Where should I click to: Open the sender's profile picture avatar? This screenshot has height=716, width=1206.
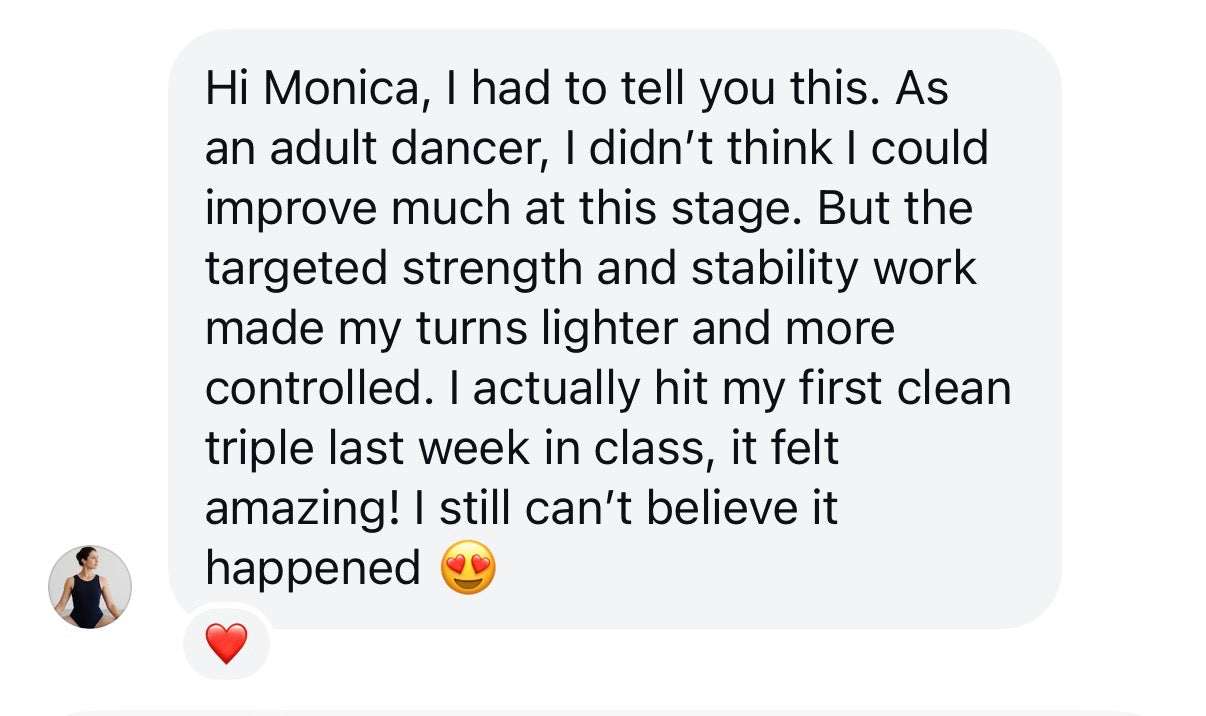[90, 587]
